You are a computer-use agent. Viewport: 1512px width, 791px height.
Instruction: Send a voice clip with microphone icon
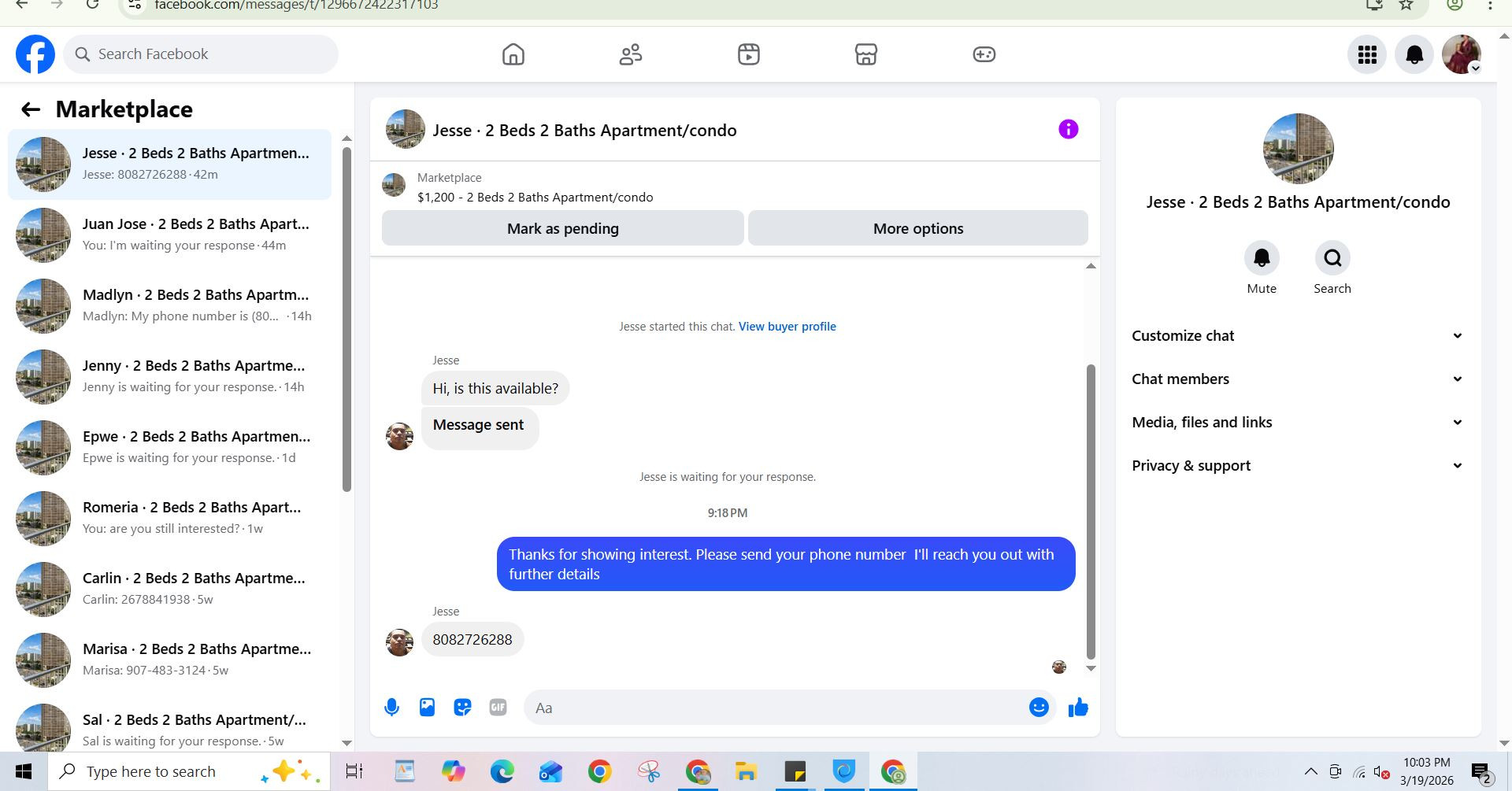click(391, 708)
